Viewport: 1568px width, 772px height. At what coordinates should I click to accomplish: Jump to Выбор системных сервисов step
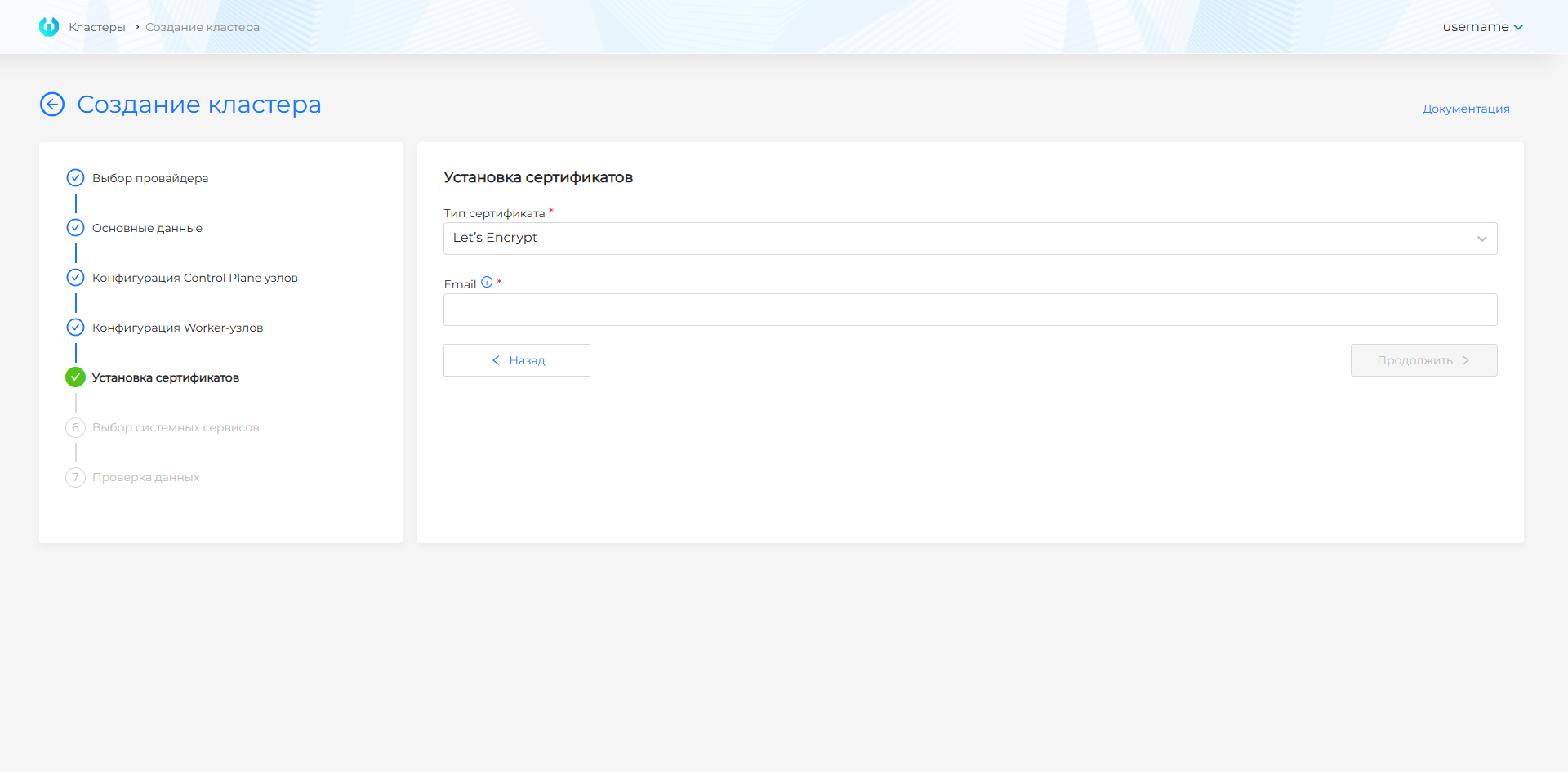[176, 427]
